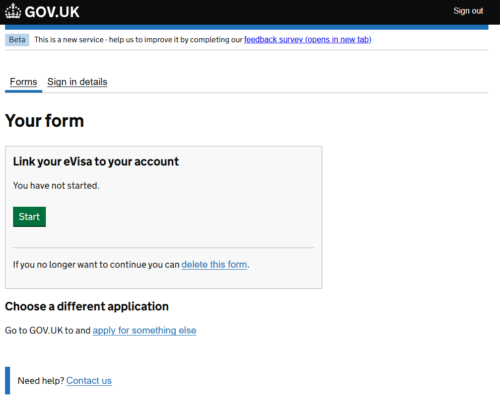Open the apply for something else link
The height and width of the screenshot is (410, 500).
(144, 331)
